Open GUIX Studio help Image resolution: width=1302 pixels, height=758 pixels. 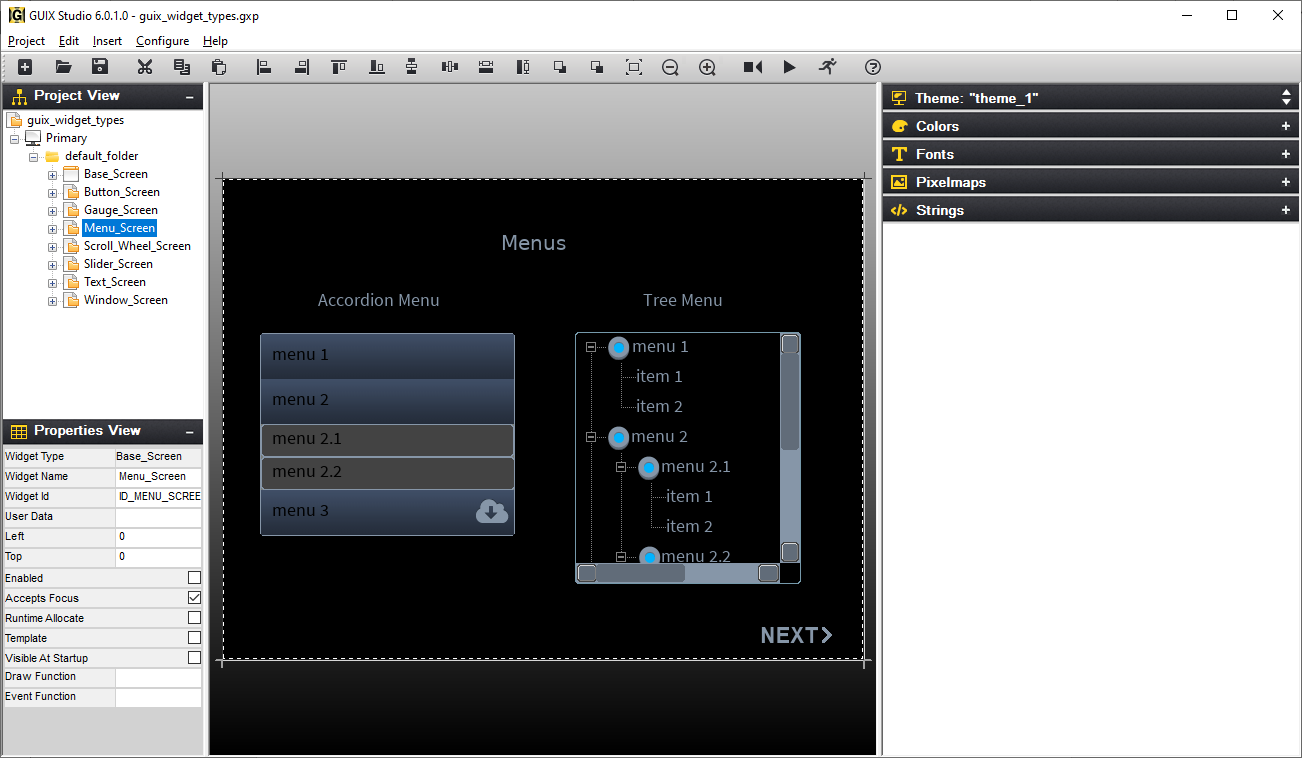pos(872,67)
